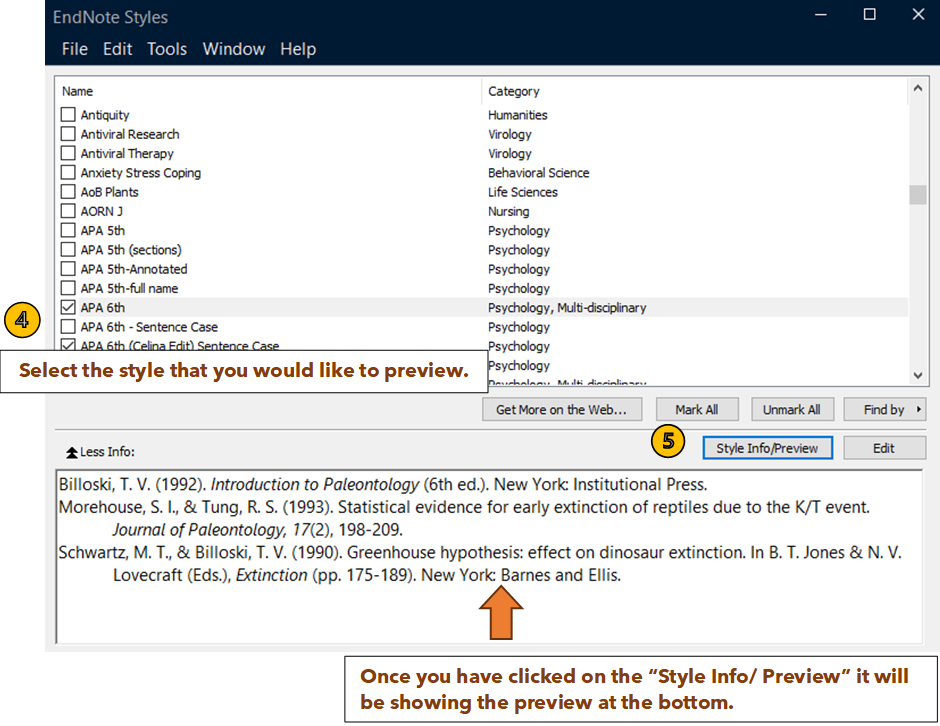This screenshot has height=726, width=940.
Task: Open the Help menu
Action: coord(297,48)
